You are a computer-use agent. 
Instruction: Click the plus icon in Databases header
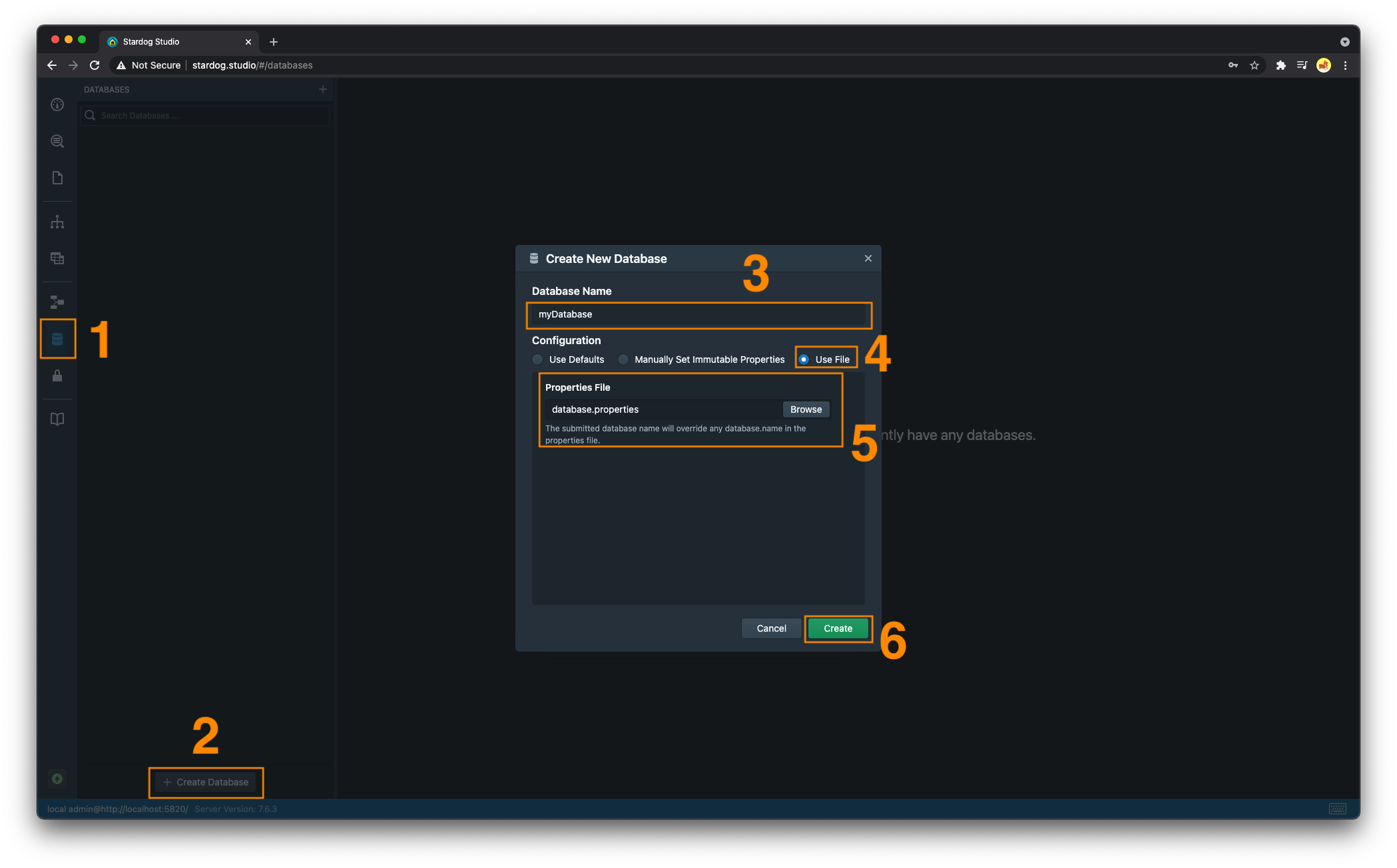(x=323, y=89)
